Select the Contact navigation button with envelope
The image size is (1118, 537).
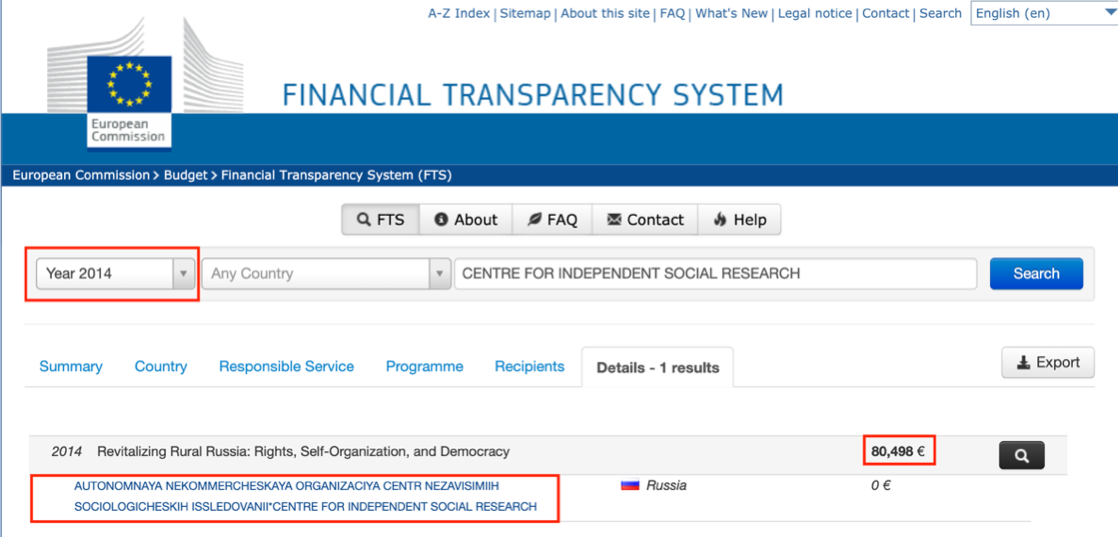point(645,220)
